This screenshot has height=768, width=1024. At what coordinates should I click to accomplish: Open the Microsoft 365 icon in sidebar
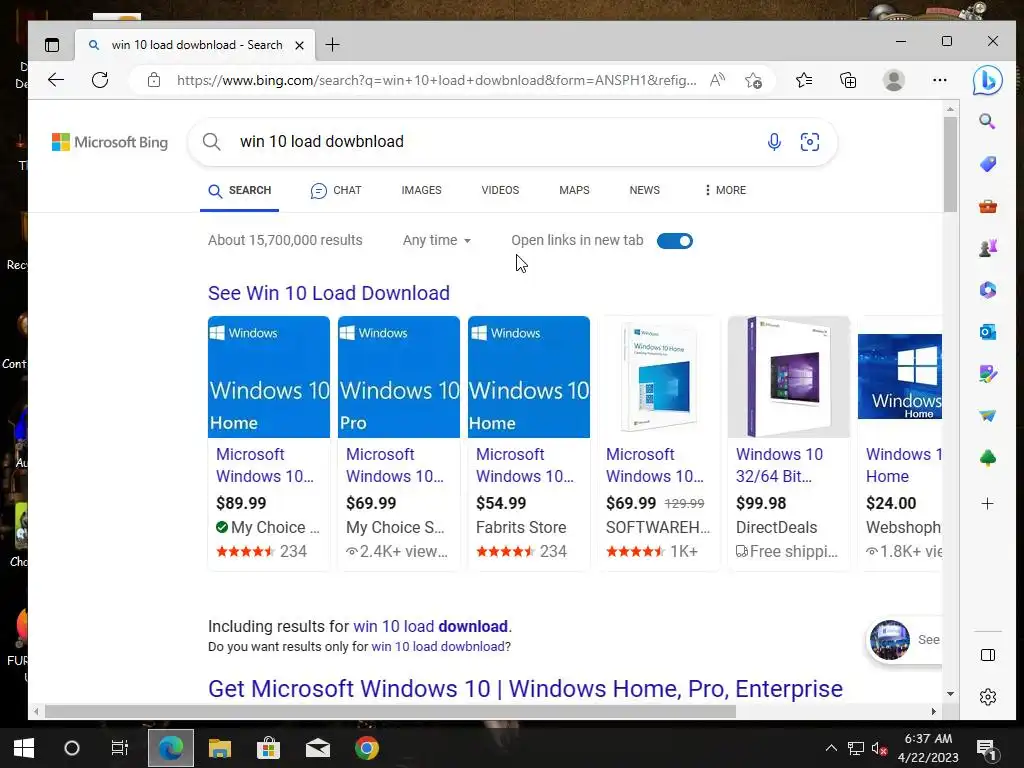pos(987,289)
